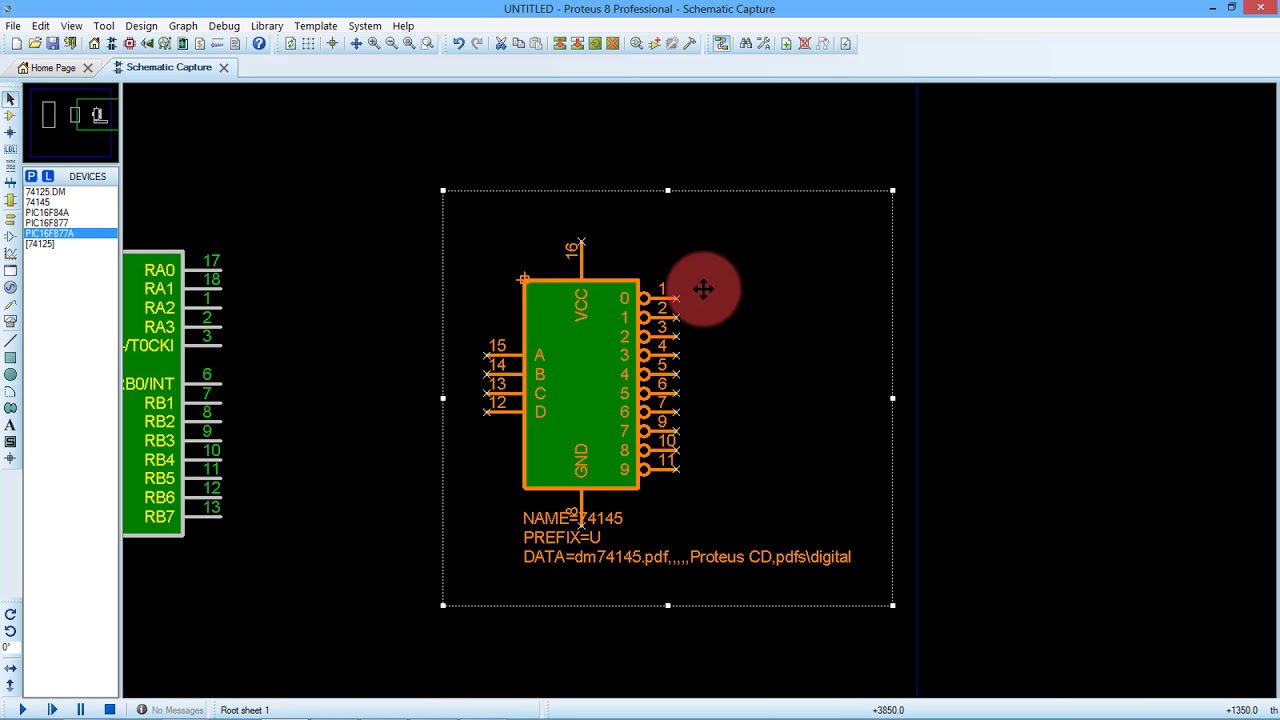Click the overview window thumbnail
Image resolution: width=1280 pixels, height=720 pixels.
71,123
